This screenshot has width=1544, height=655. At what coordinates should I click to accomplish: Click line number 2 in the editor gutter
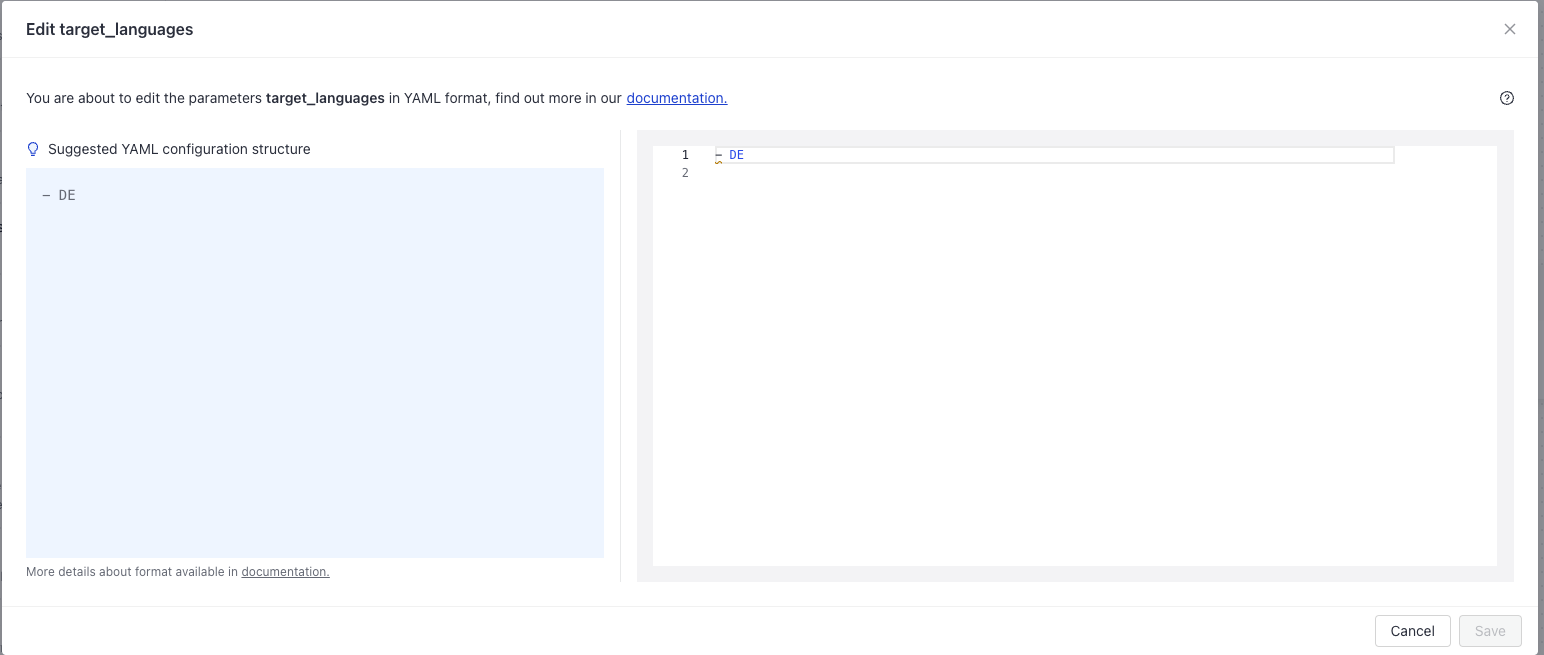pyautogui.click(x=685, y=172)
